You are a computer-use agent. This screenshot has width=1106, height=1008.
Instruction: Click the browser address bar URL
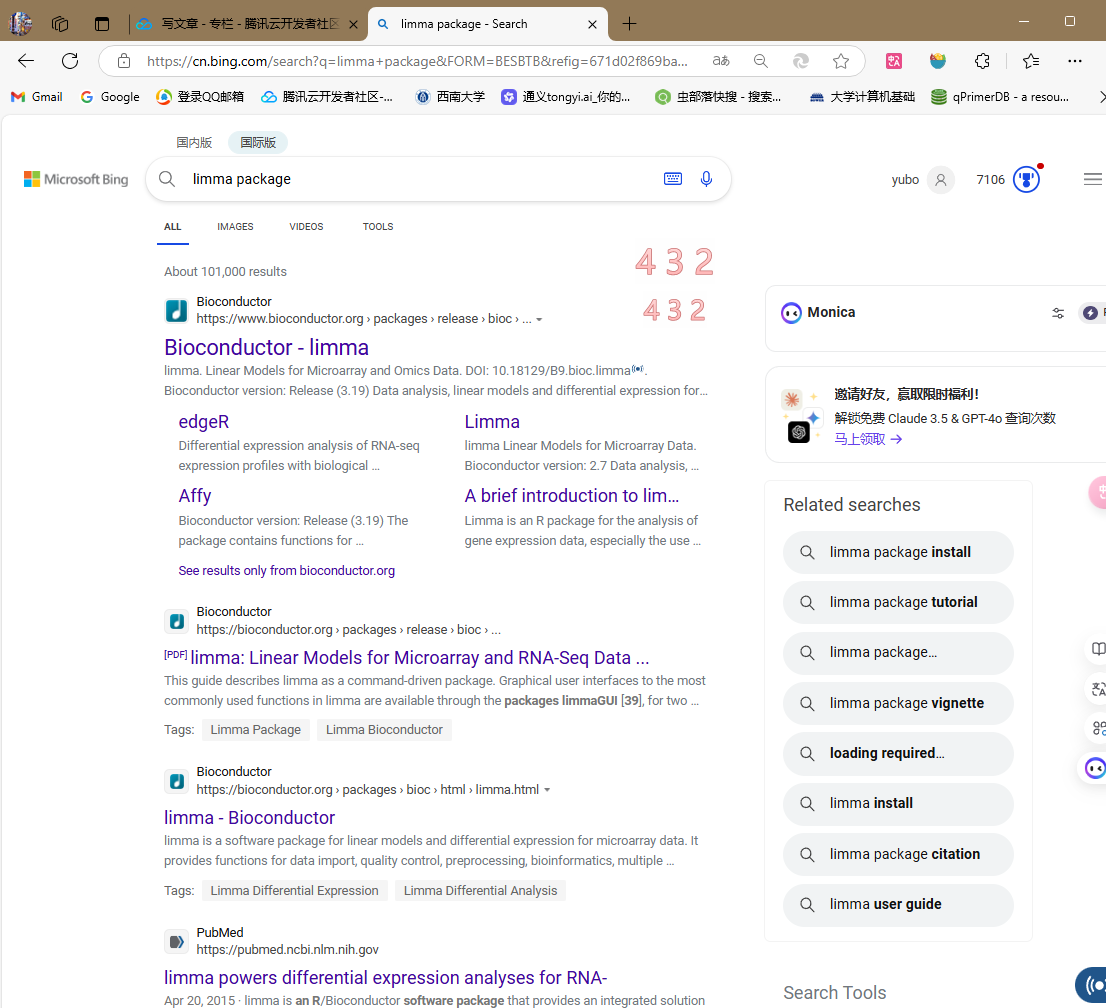click(x=417, y=61)
